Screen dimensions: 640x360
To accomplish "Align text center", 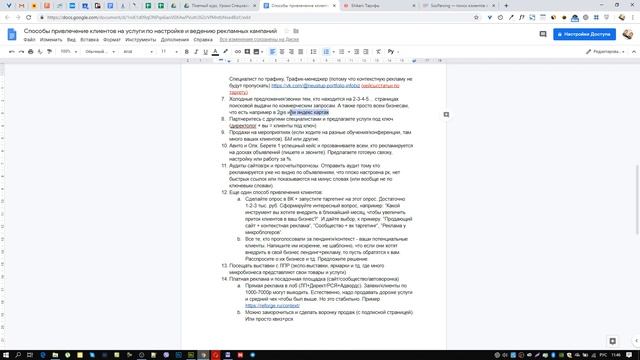I will (x=282, y=52).
